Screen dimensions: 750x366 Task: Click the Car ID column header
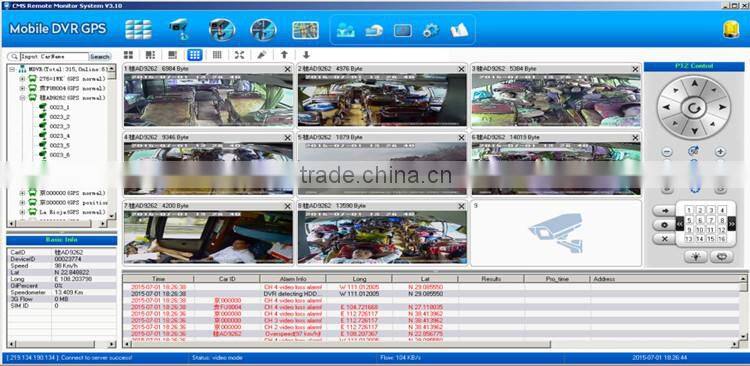point(227,278)
